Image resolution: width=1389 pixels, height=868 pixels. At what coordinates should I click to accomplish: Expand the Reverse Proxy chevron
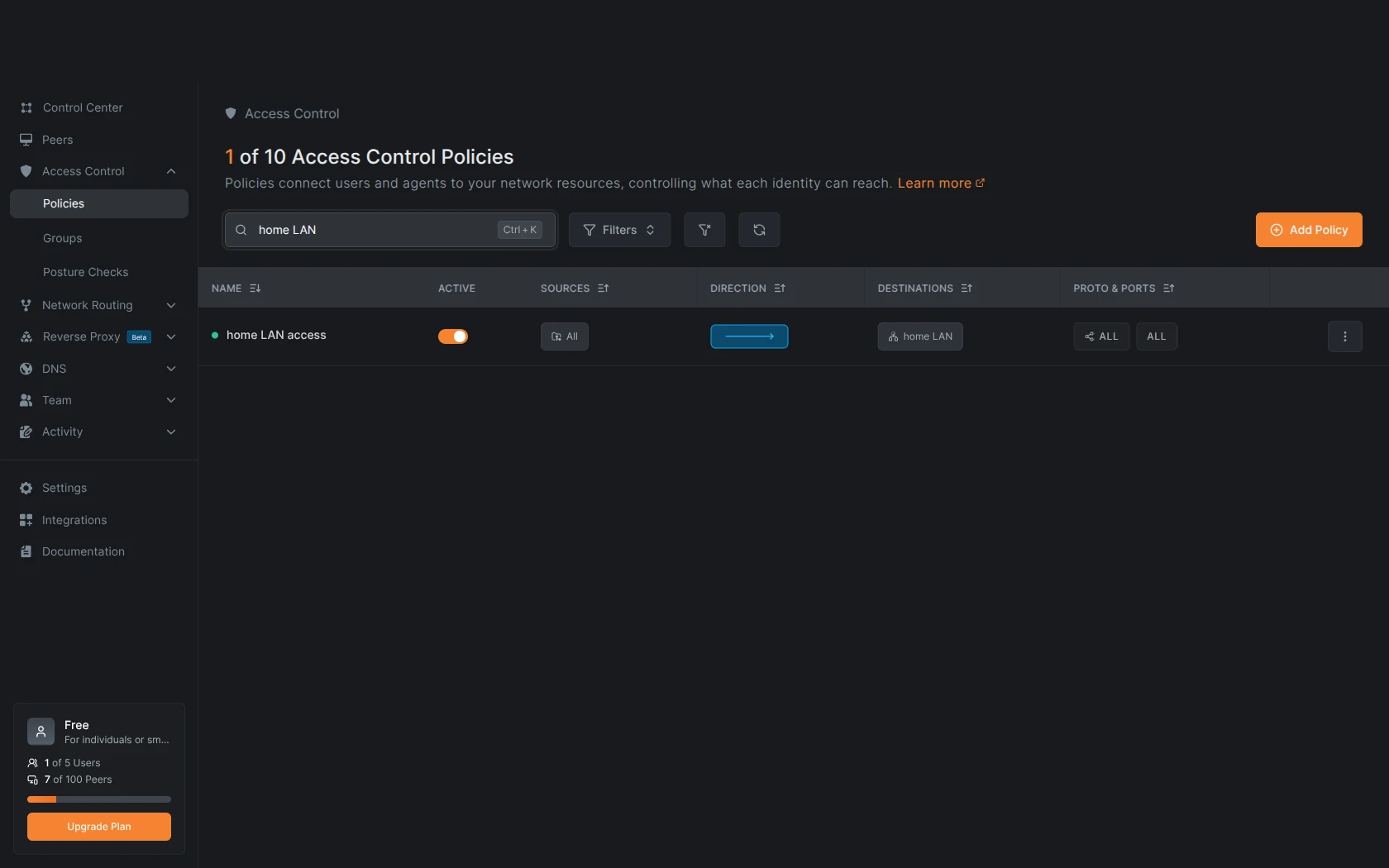pyautogui.click(x=171, y=336)
